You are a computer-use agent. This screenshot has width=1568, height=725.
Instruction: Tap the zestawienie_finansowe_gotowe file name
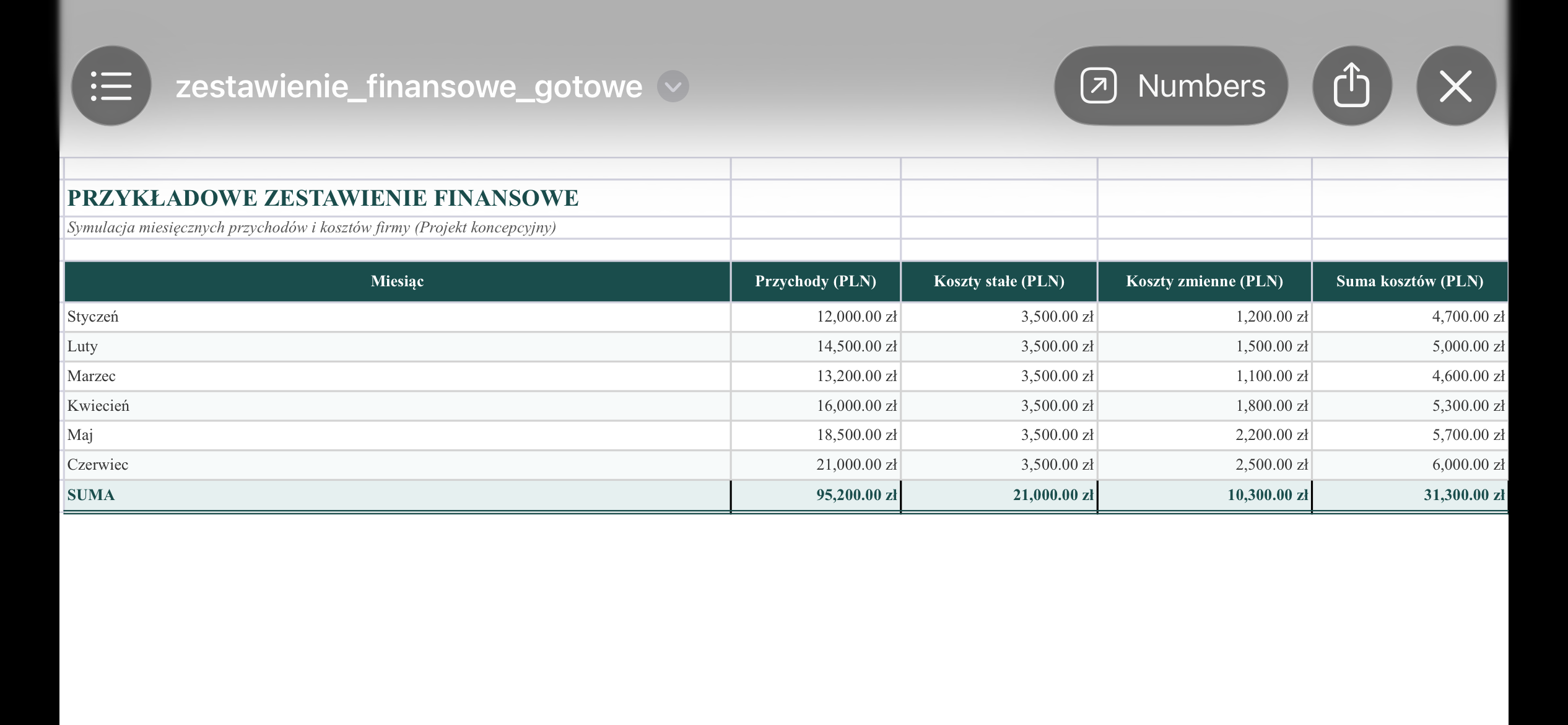pos(409,86)
